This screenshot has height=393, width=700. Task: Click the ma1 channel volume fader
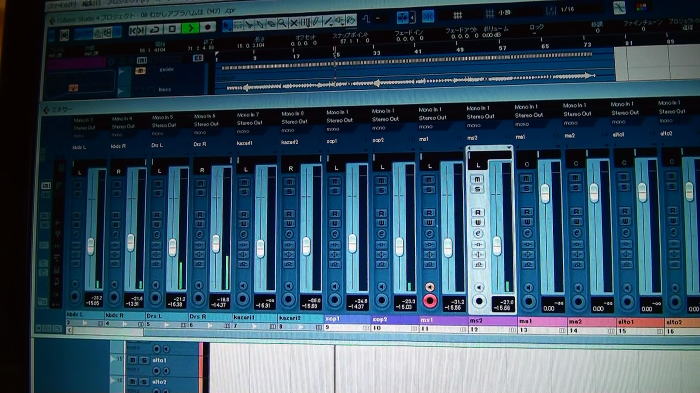pyautogui.click(x=545, y=194)
